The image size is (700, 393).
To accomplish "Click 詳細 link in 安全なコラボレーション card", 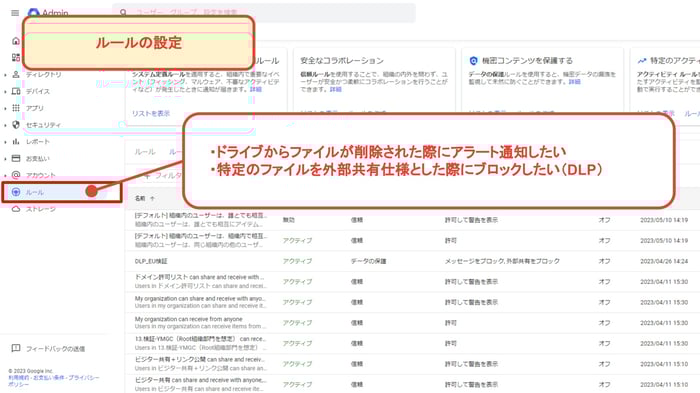I will [x=335, y=89].
